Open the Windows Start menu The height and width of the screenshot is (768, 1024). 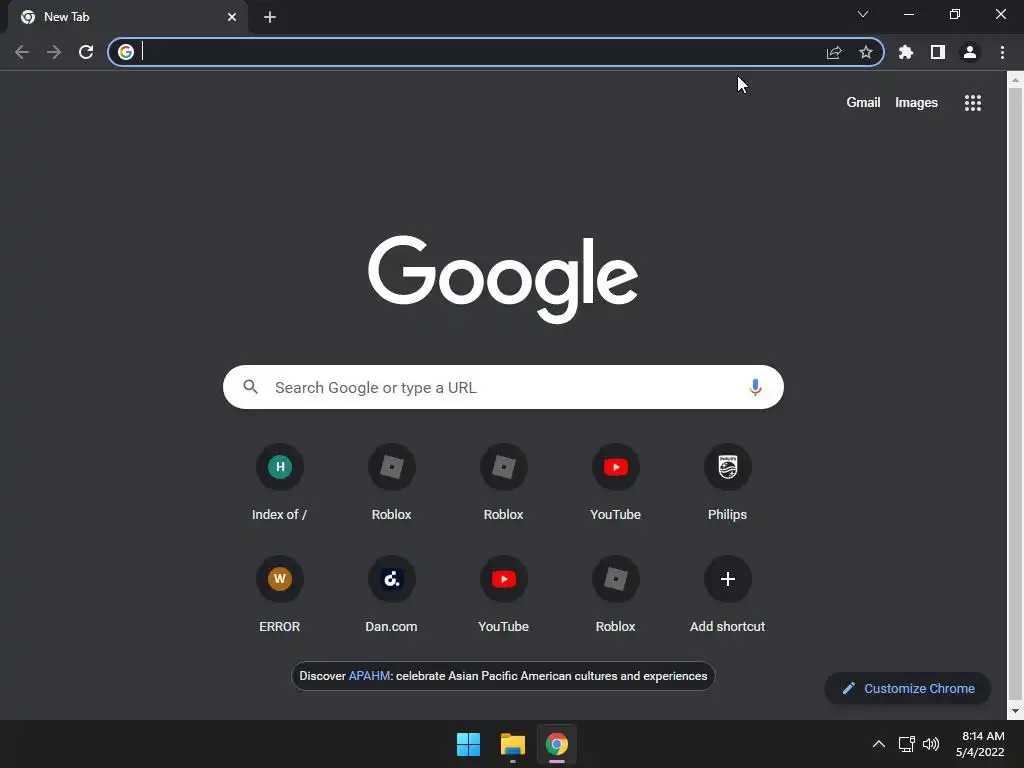point(468,744)
